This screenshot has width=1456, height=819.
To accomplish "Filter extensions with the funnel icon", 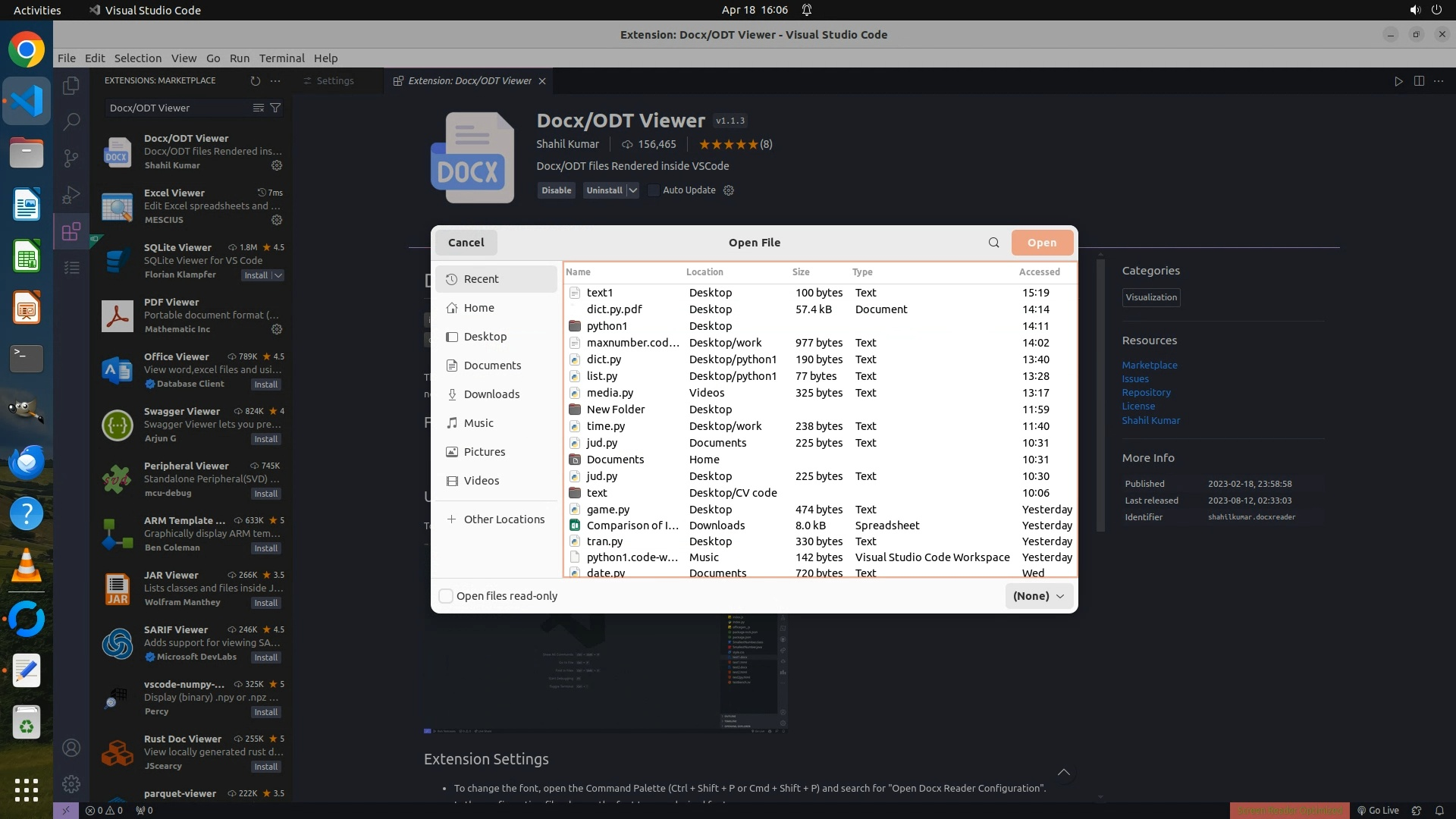I will (276, 108).
